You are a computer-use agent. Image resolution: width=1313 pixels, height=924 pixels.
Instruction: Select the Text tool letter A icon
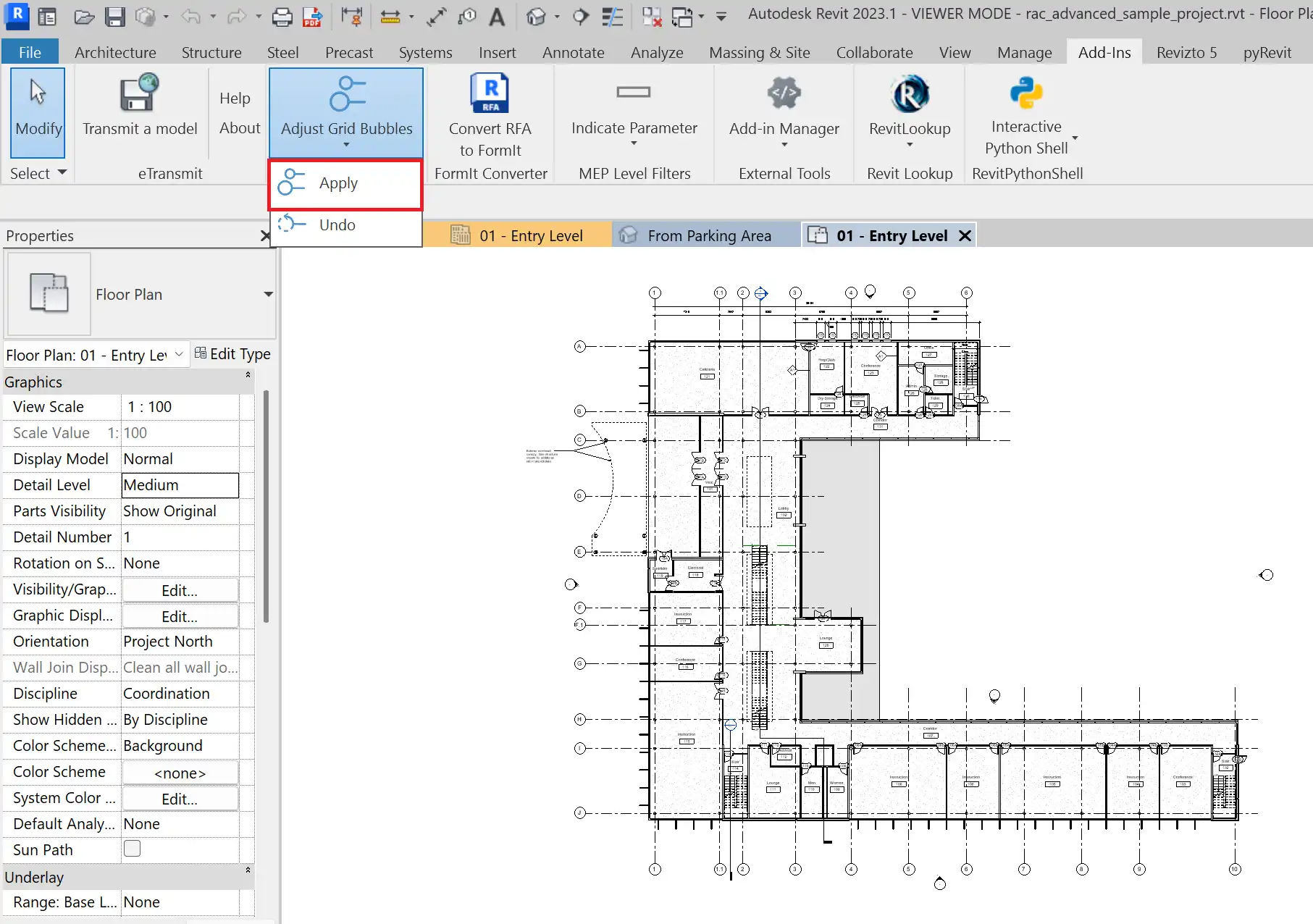pyautogui.click(x=497, y=16)
